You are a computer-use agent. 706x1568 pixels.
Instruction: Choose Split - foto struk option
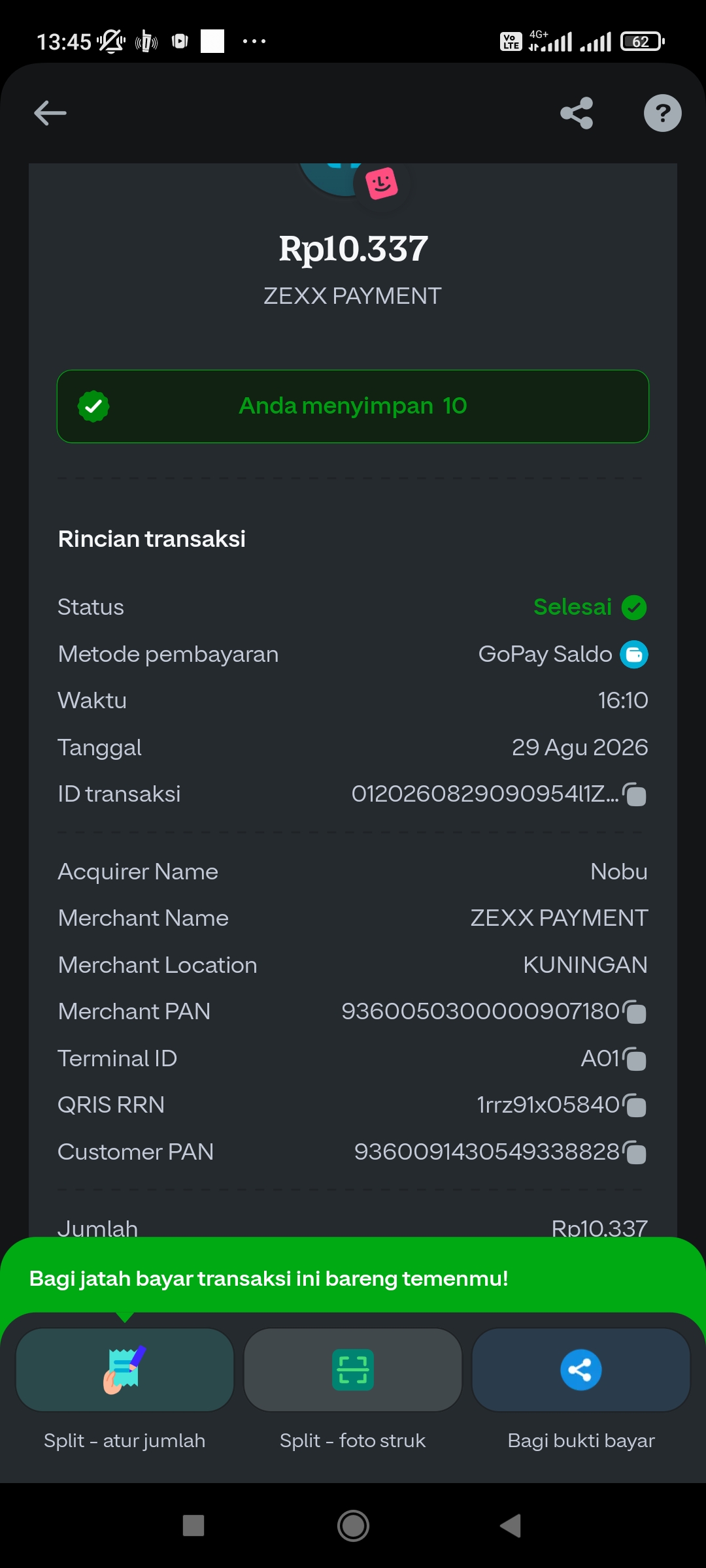tap(353, 1369)
